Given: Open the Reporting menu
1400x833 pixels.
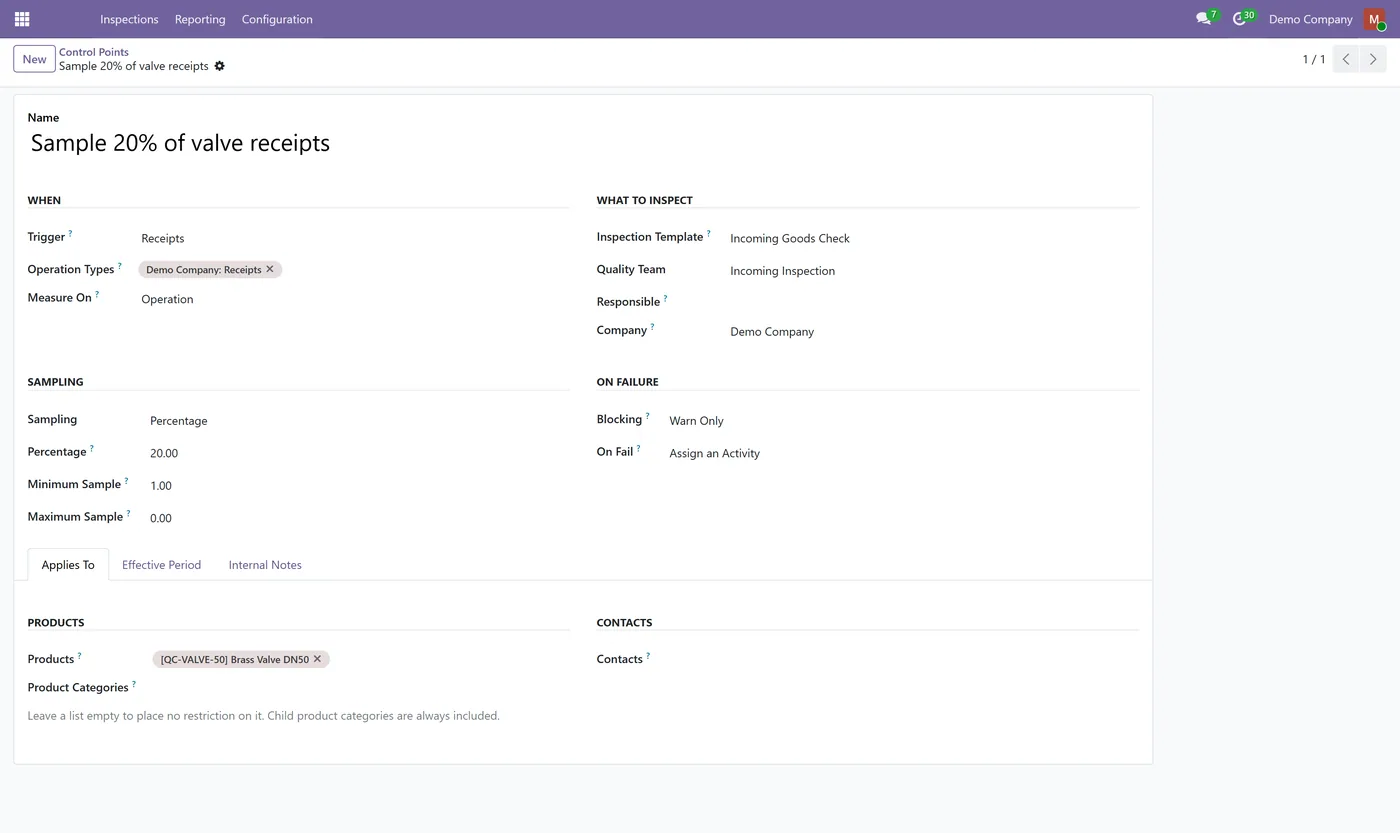Looking at the screenshot, I should point(200,19).
